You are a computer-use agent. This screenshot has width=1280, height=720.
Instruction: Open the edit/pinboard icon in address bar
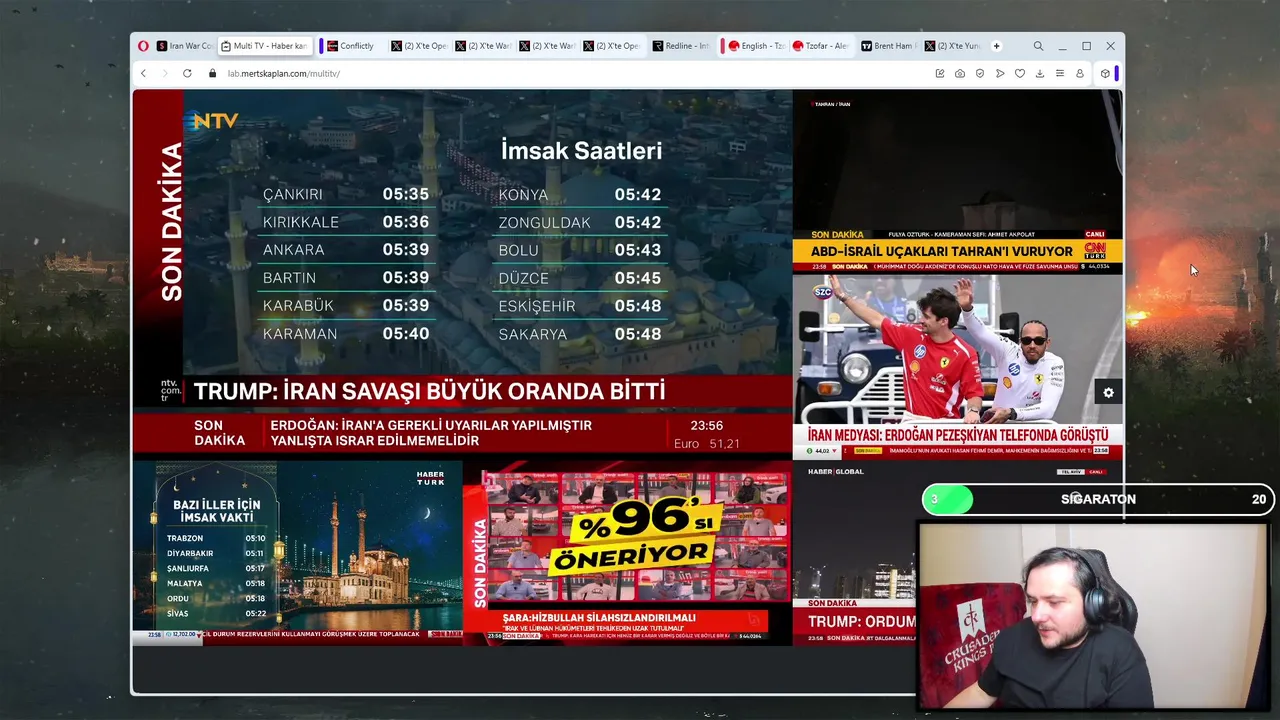tap(940, 73)
